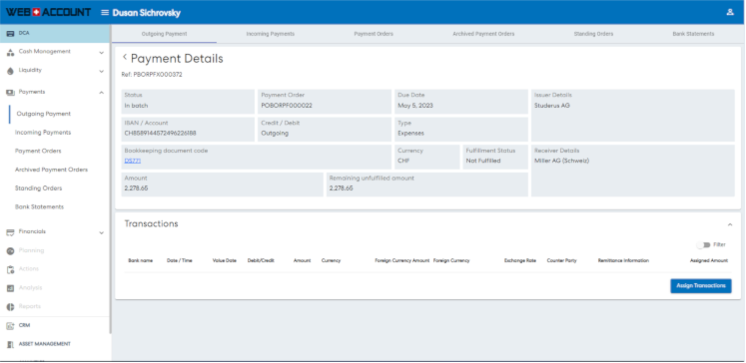Open the user profile icon
Viewport: 746px width, 363px height.
coord(730,12)
